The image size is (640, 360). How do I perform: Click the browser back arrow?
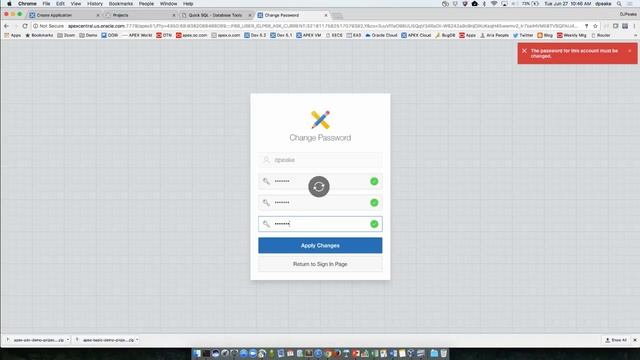[x=6, y=26]
